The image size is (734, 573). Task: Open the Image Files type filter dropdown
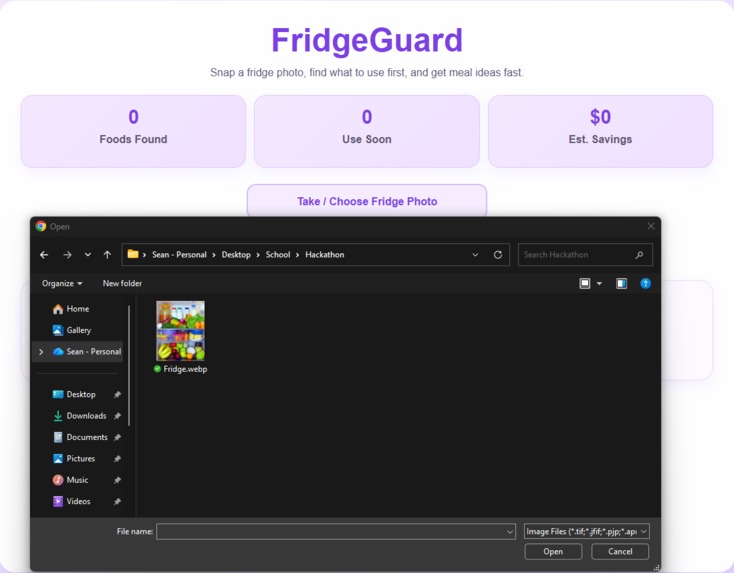tap(587, 531)
